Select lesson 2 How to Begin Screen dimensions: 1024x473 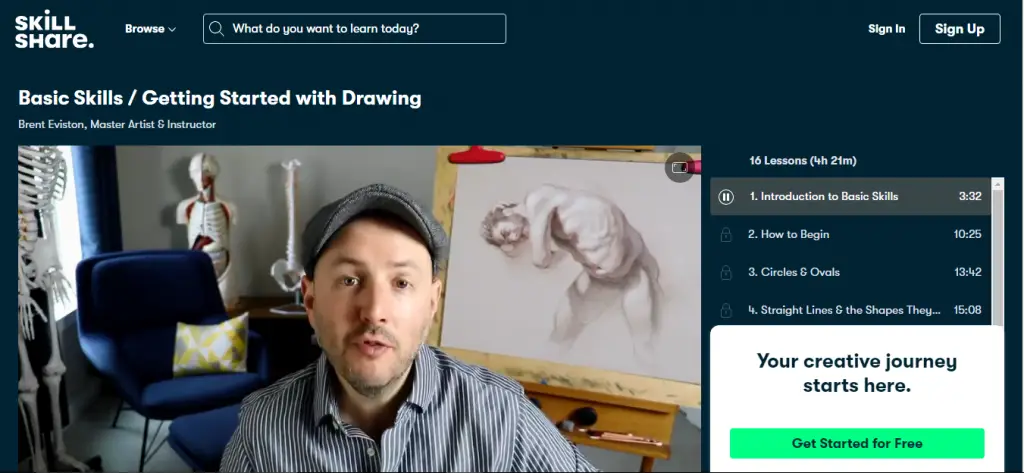789,235
